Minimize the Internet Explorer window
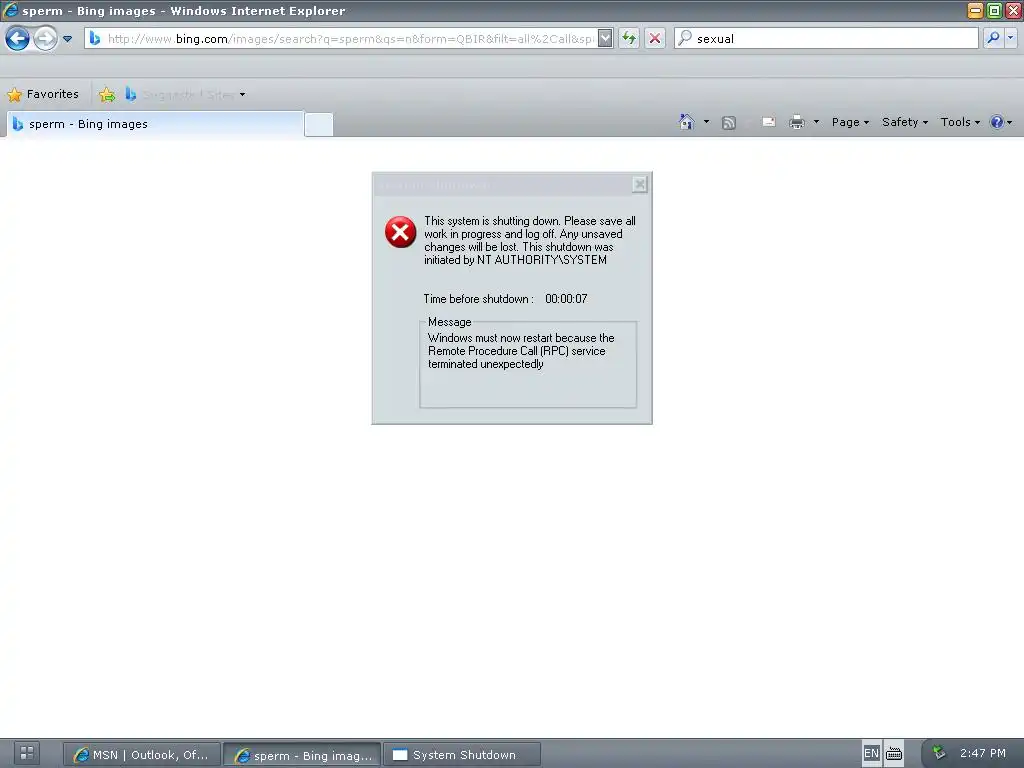 pyautogui.click(x=975, y=10)
